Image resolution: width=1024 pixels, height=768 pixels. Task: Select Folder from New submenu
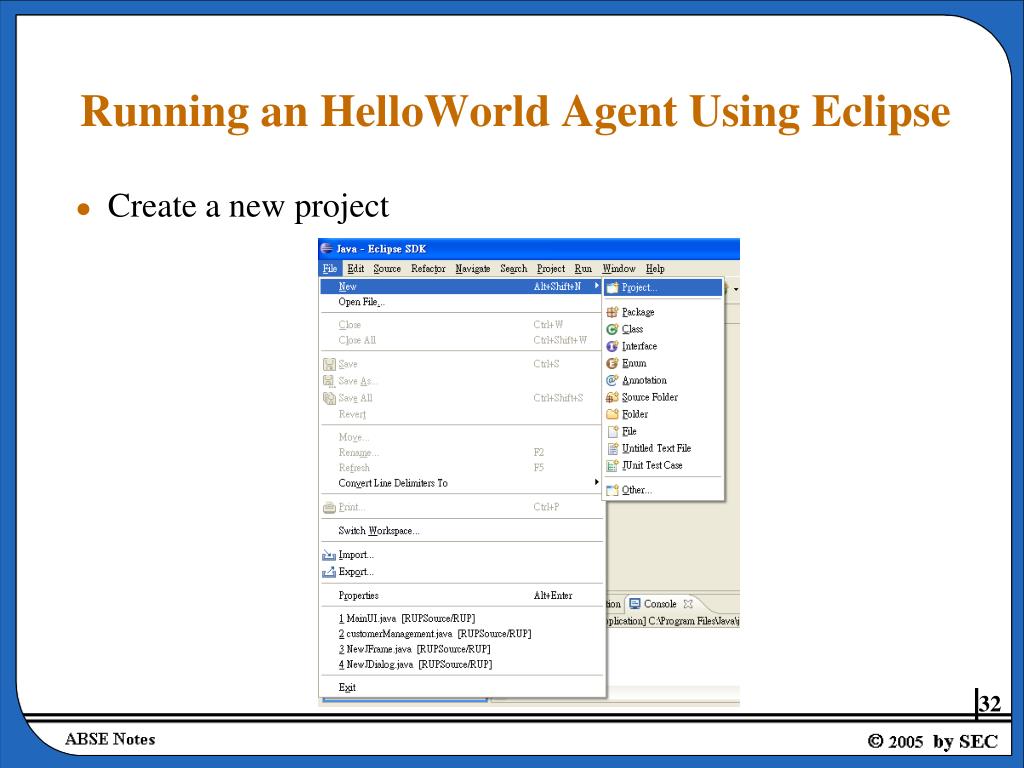[663, 414]
